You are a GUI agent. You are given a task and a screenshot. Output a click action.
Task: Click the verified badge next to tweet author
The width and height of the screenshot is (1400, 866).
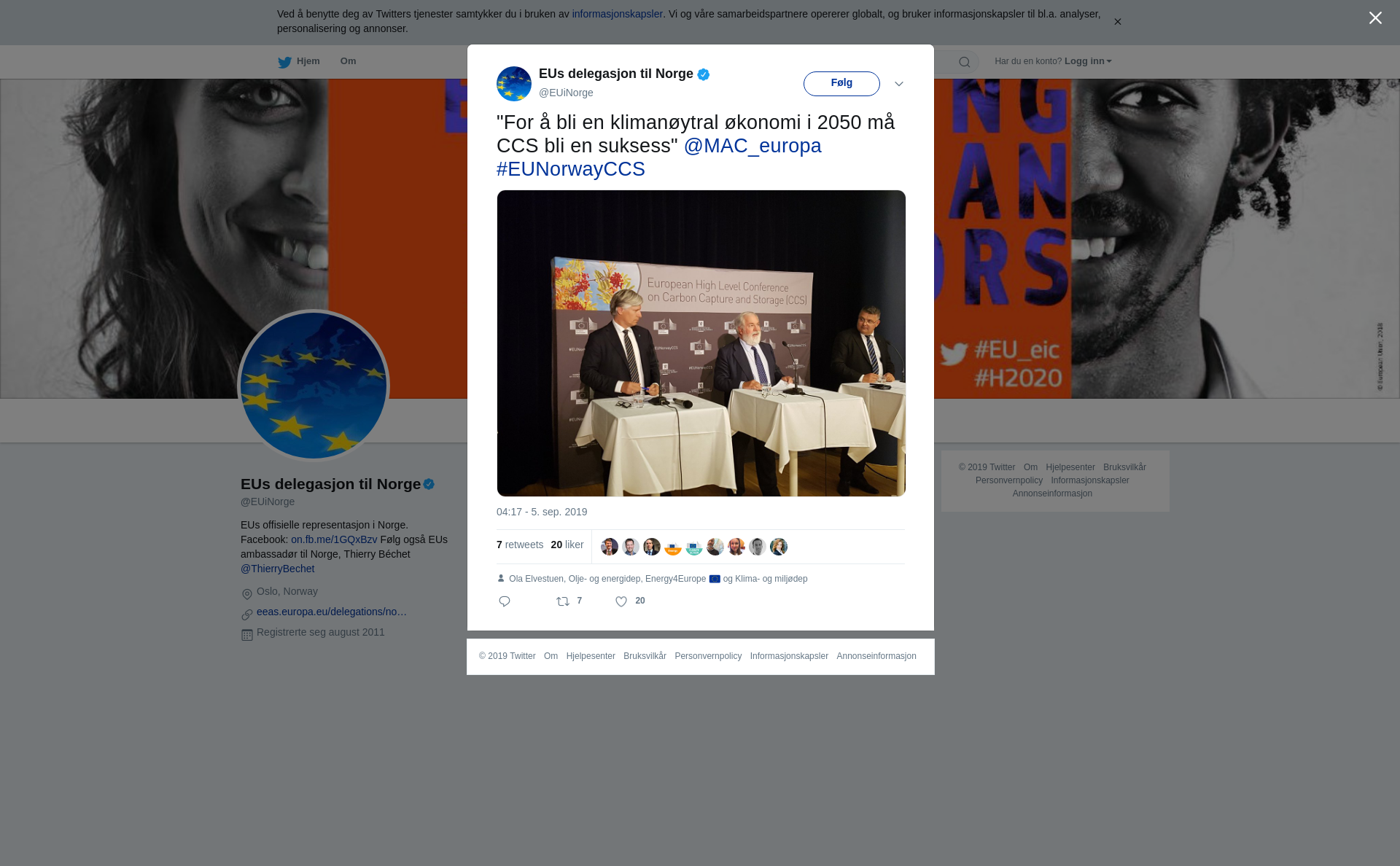click(704, 74)
